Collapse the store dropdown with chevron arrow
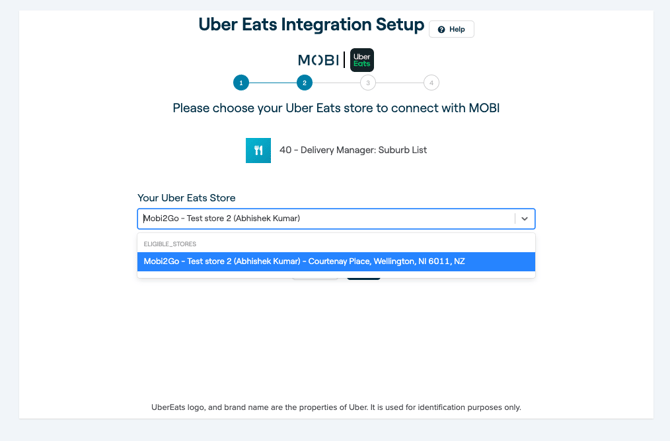The height and width of the screenshot is (441, 670). 524,219
